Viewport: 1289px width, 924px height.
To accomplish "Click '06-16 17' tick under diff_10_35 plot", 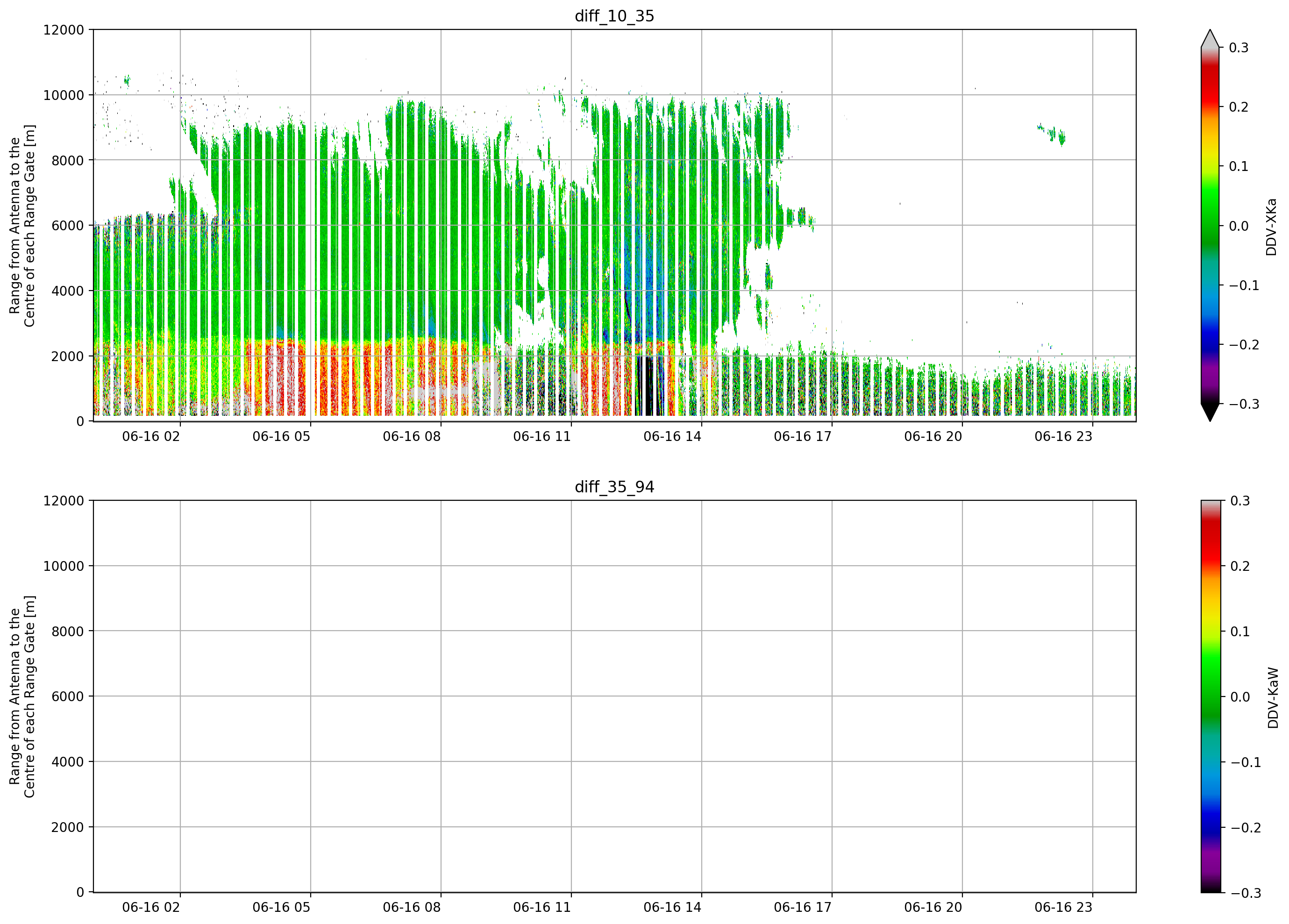I will click(803, 436).
